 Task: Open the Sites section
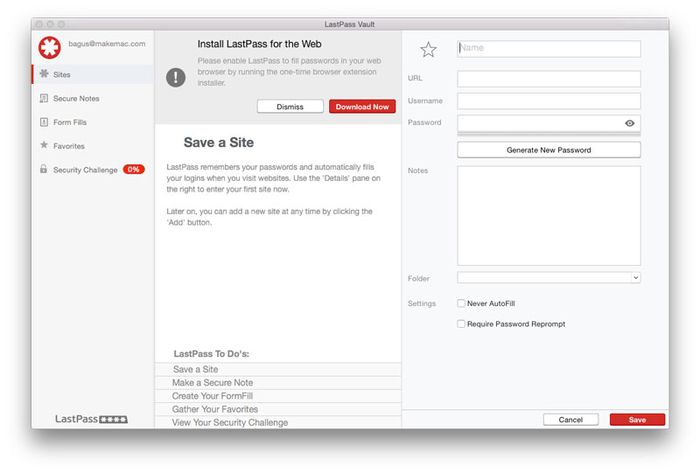(93, 75)
